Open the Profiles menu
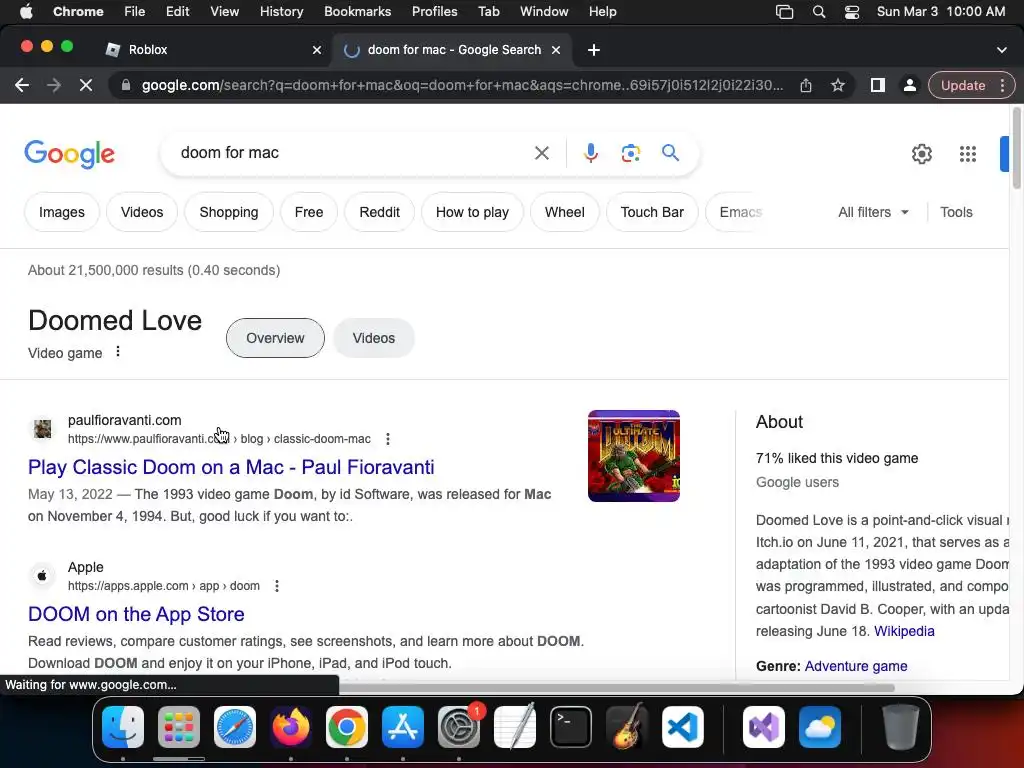The height and width of the screenshot is (768, 1024). [x=434, y=12]
